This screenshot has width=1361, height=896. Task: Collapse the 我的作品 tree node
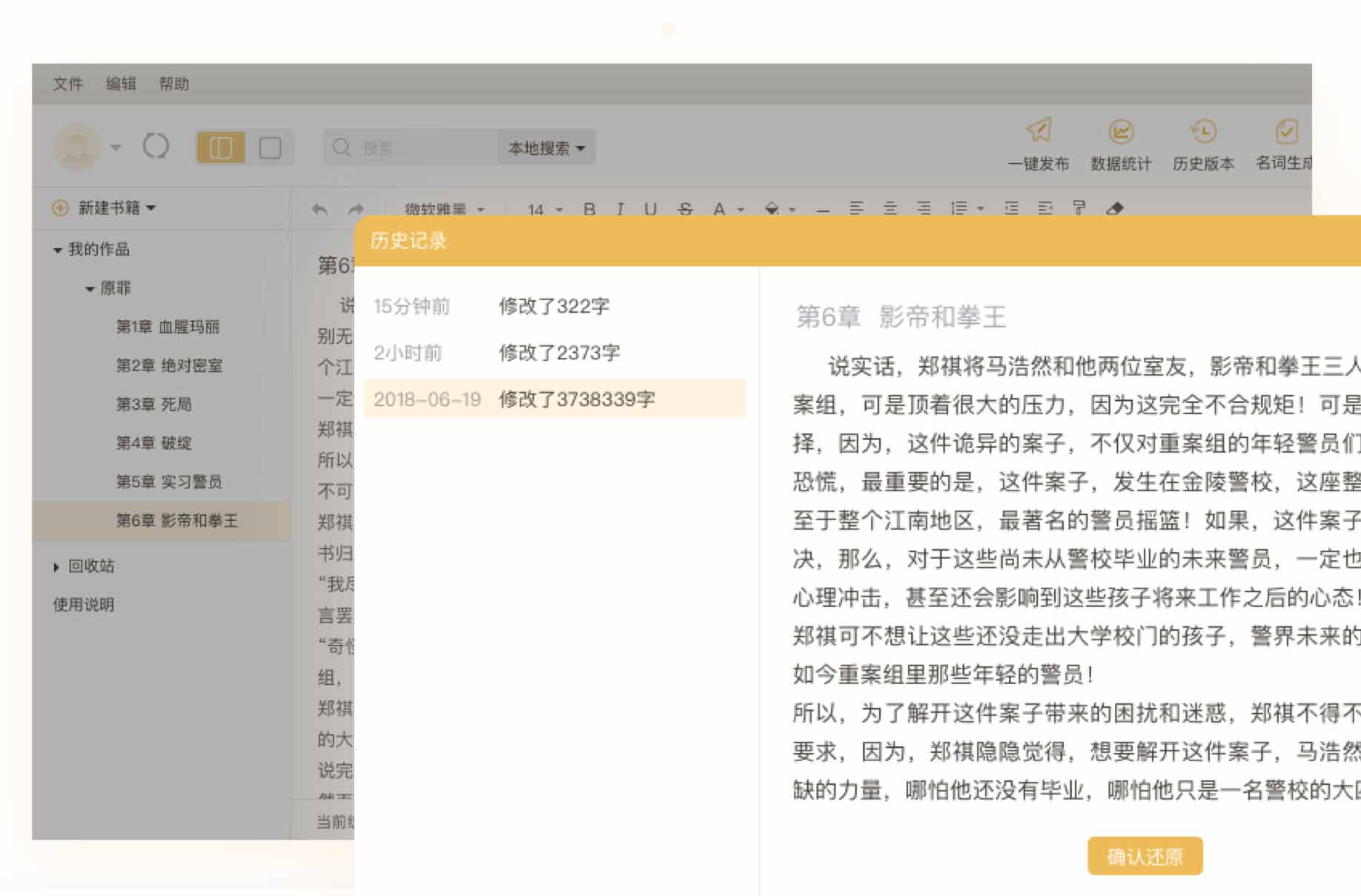[x=57, y=250]
